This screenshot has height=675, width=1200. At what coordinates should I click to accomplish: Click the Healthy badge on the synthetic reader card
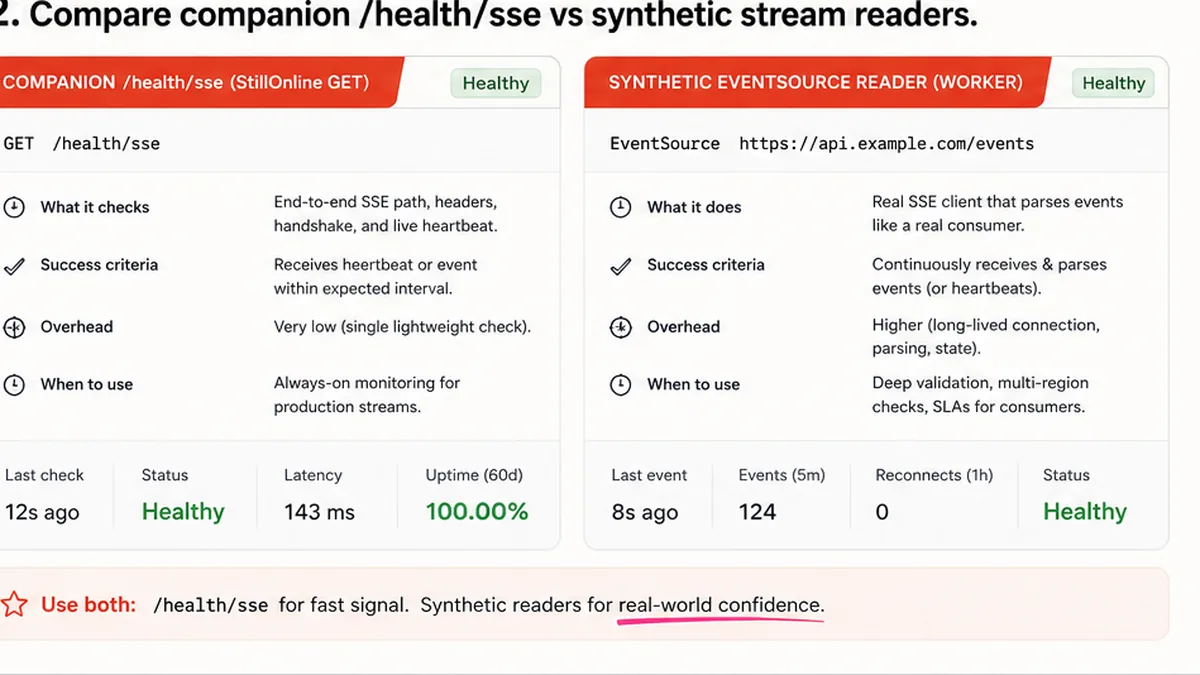[1113, 83]
